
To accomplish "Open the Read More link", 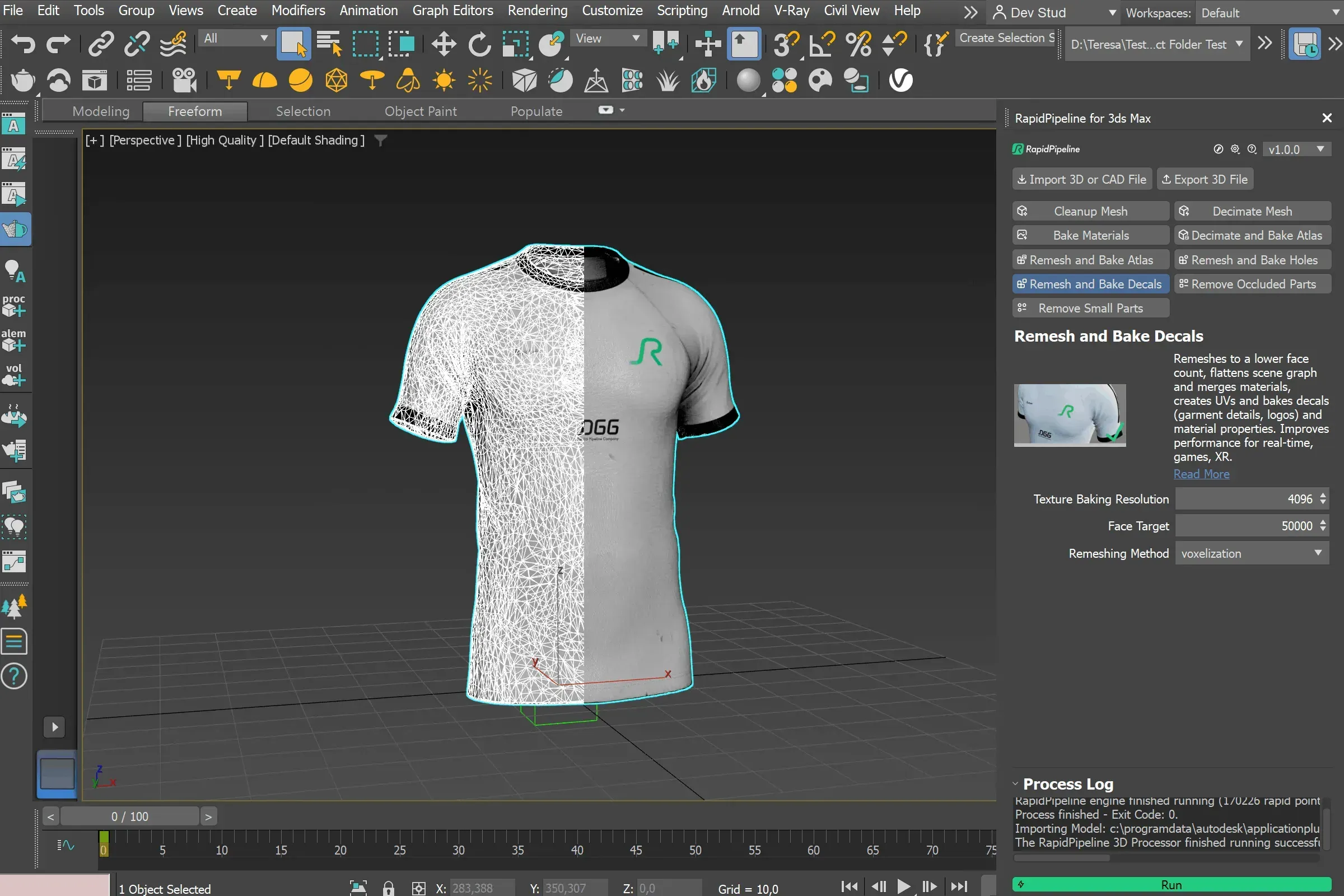I will point(1201,474).
